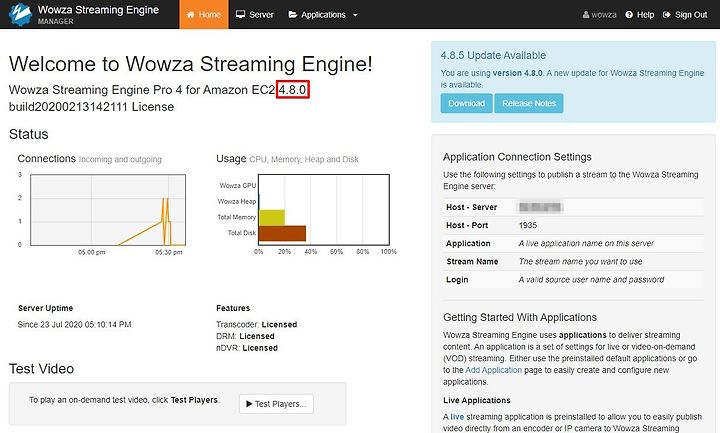Click the Application row description text
Screen dimensions: 720x433
click(x=586, y=243)
